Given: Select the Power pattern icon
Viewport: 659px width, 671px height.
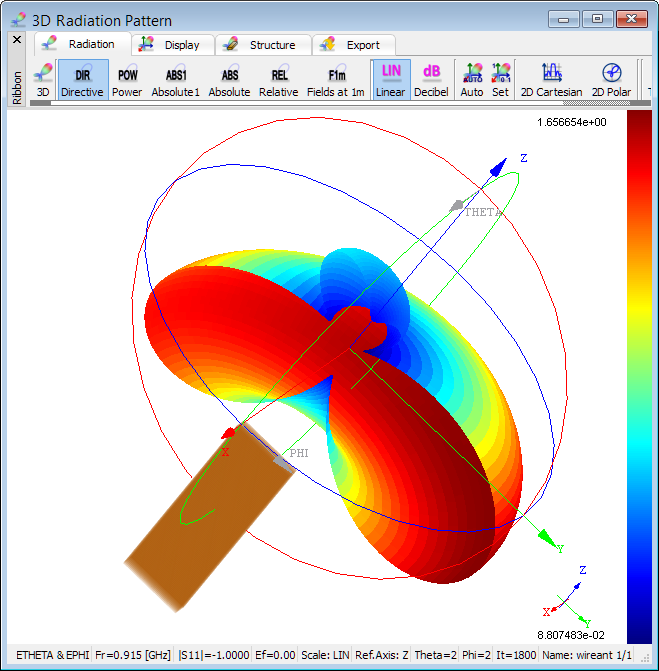Looking at the screenshot, I should tap(127, 80).
